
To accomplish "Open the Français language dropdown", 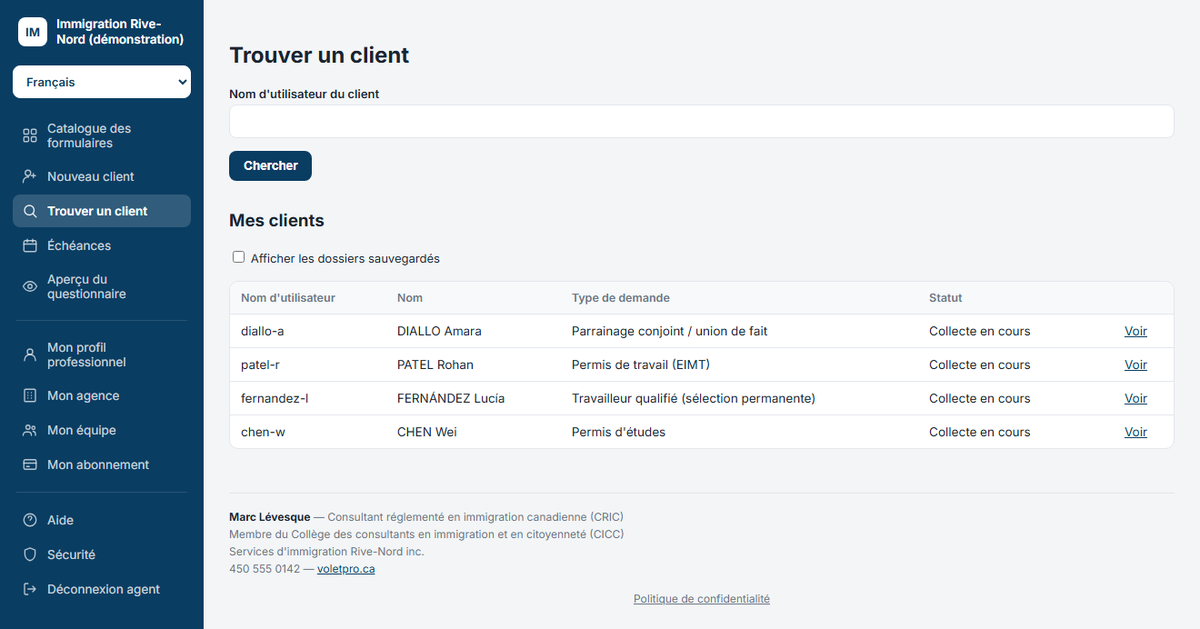I will click(x=102, y=82).
